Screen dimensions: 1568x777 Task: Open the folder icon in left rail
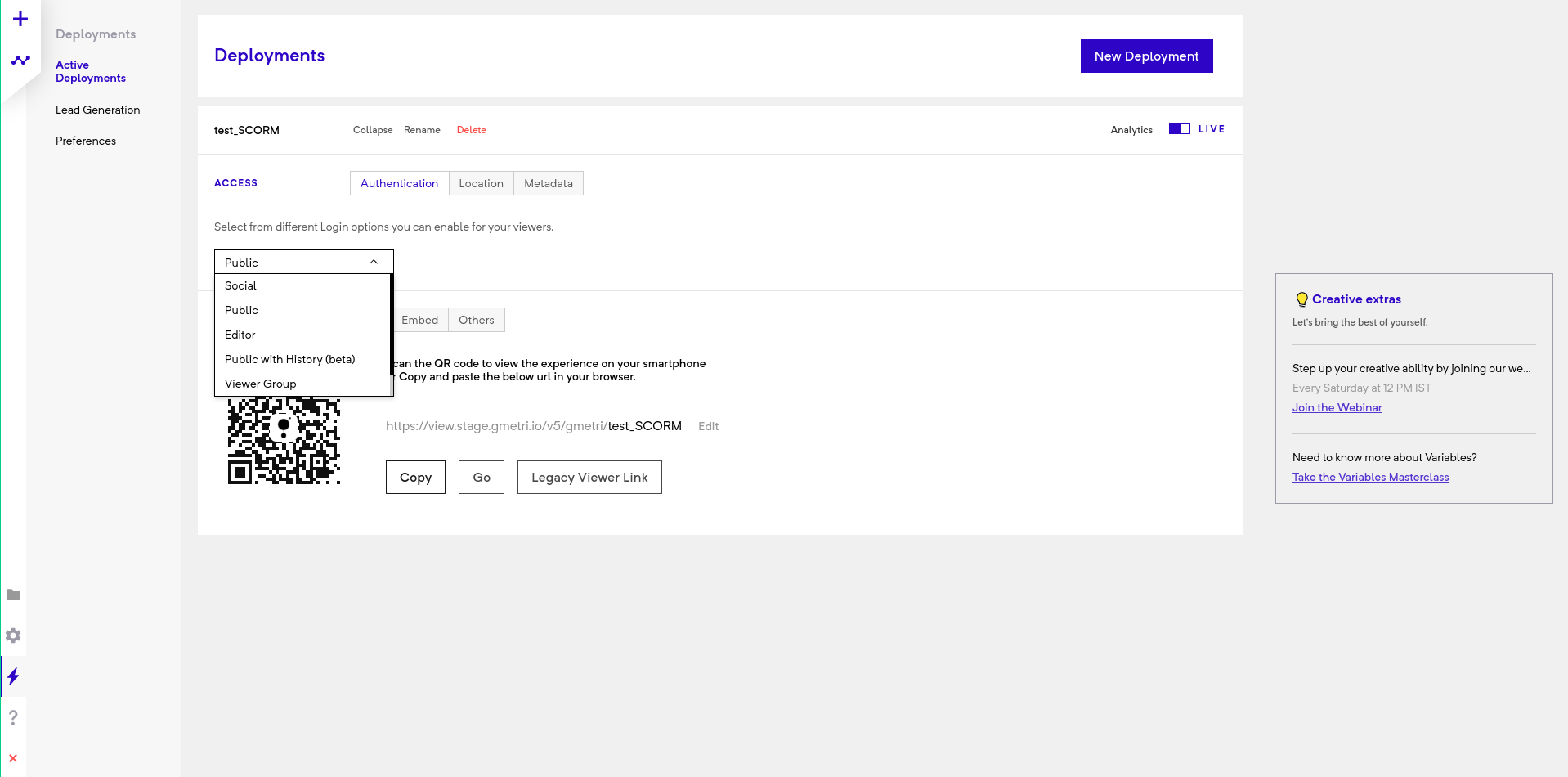(x=13, y=595)
